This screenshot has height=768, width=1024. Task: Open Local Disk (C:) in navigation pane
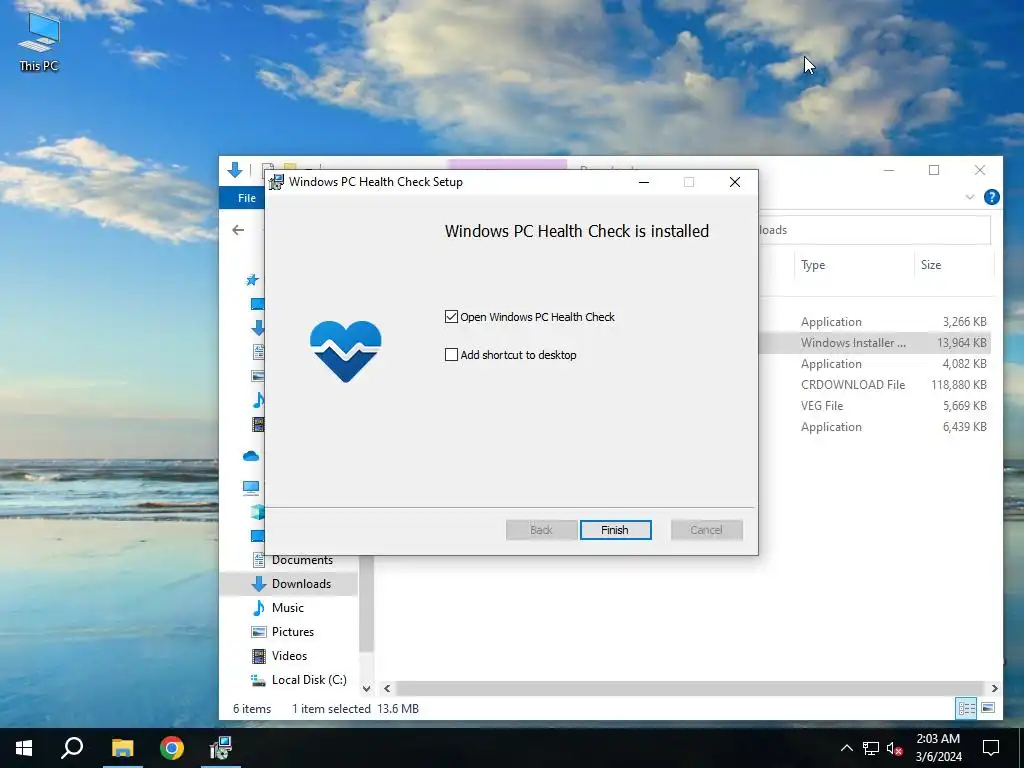pos(309,680)
